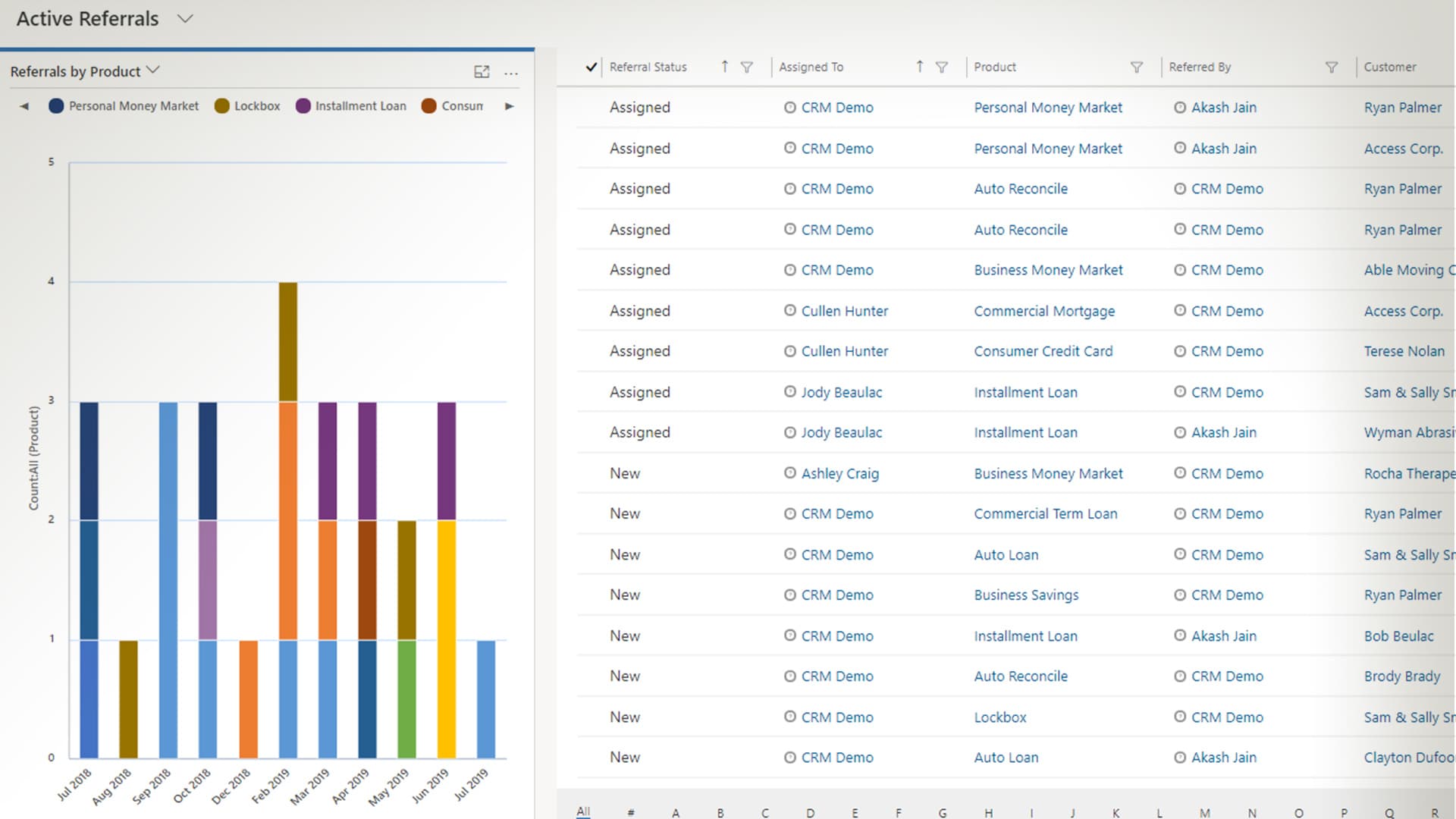Open the Commercial Mortgage product link
This screenshot has height=819, width=1456.
tap(1044, 311)
